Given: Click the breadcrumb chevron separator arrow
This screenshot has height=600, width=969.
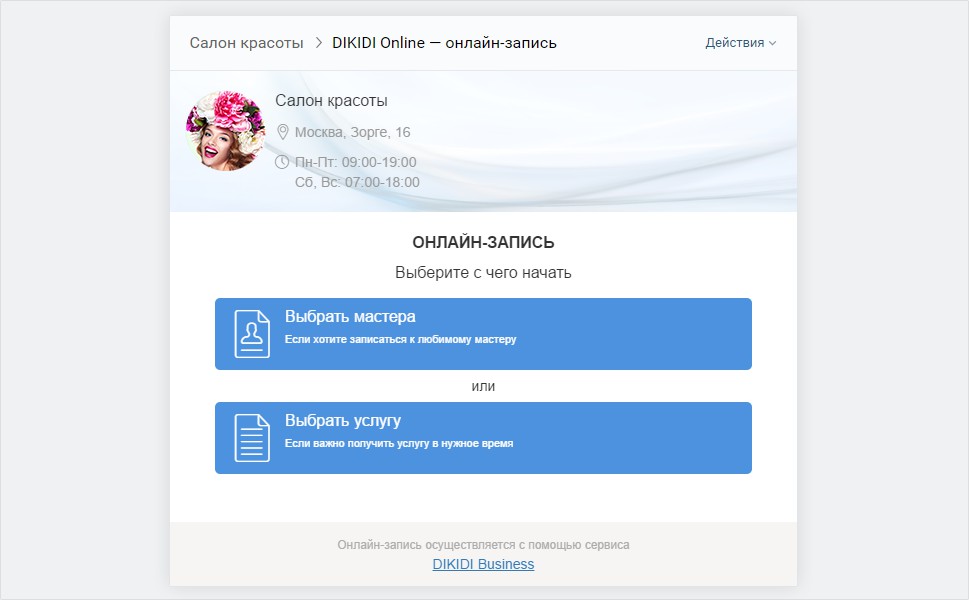Looking at the screenshot, I should tap(319, 43).
